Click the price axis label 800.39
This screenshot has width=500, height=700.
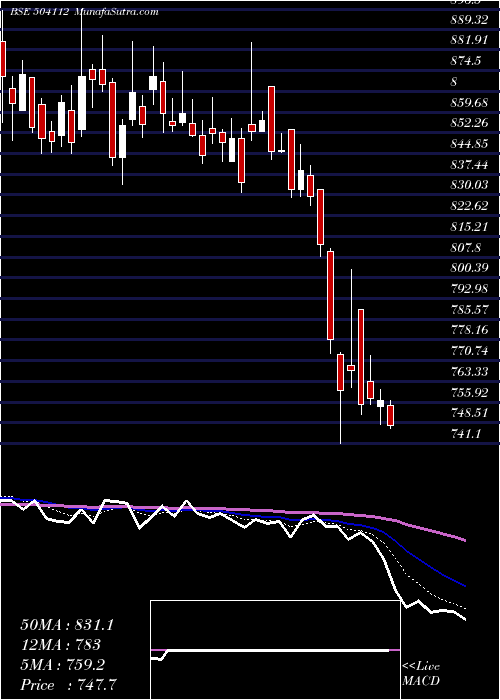(469, 268)
